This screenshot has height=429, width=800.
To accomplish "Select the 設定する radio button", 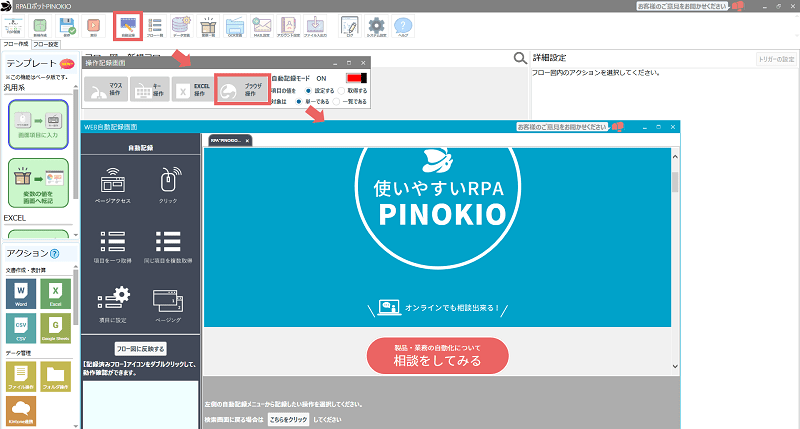I will click(308, 90).
